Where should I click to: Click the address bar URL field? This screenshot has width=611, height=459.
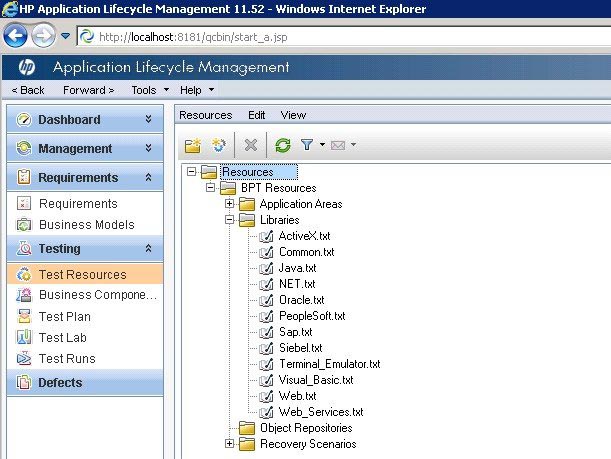343,37
